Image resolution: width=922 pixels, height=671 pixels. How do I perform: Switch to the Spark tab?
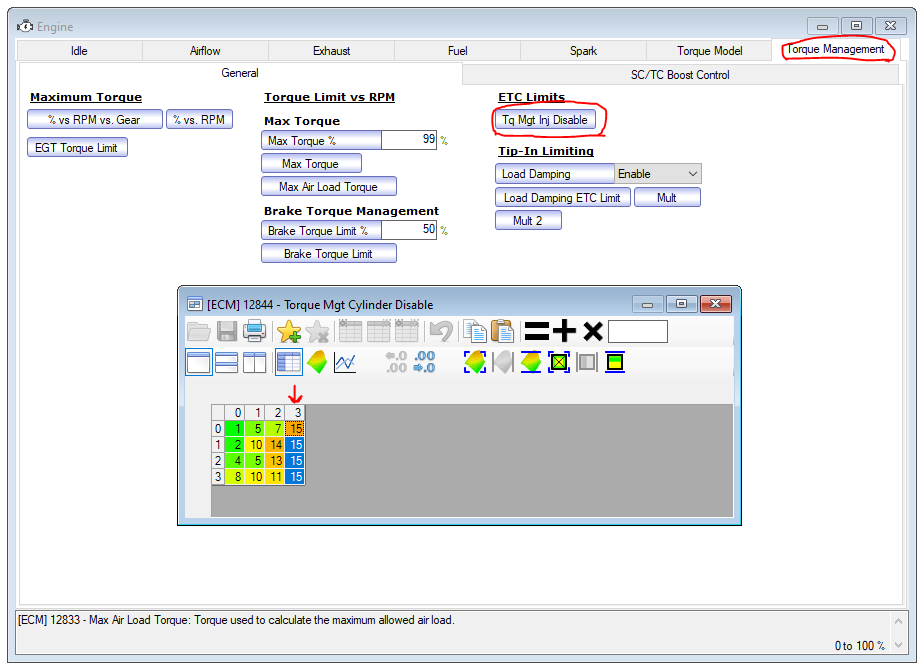583,51
